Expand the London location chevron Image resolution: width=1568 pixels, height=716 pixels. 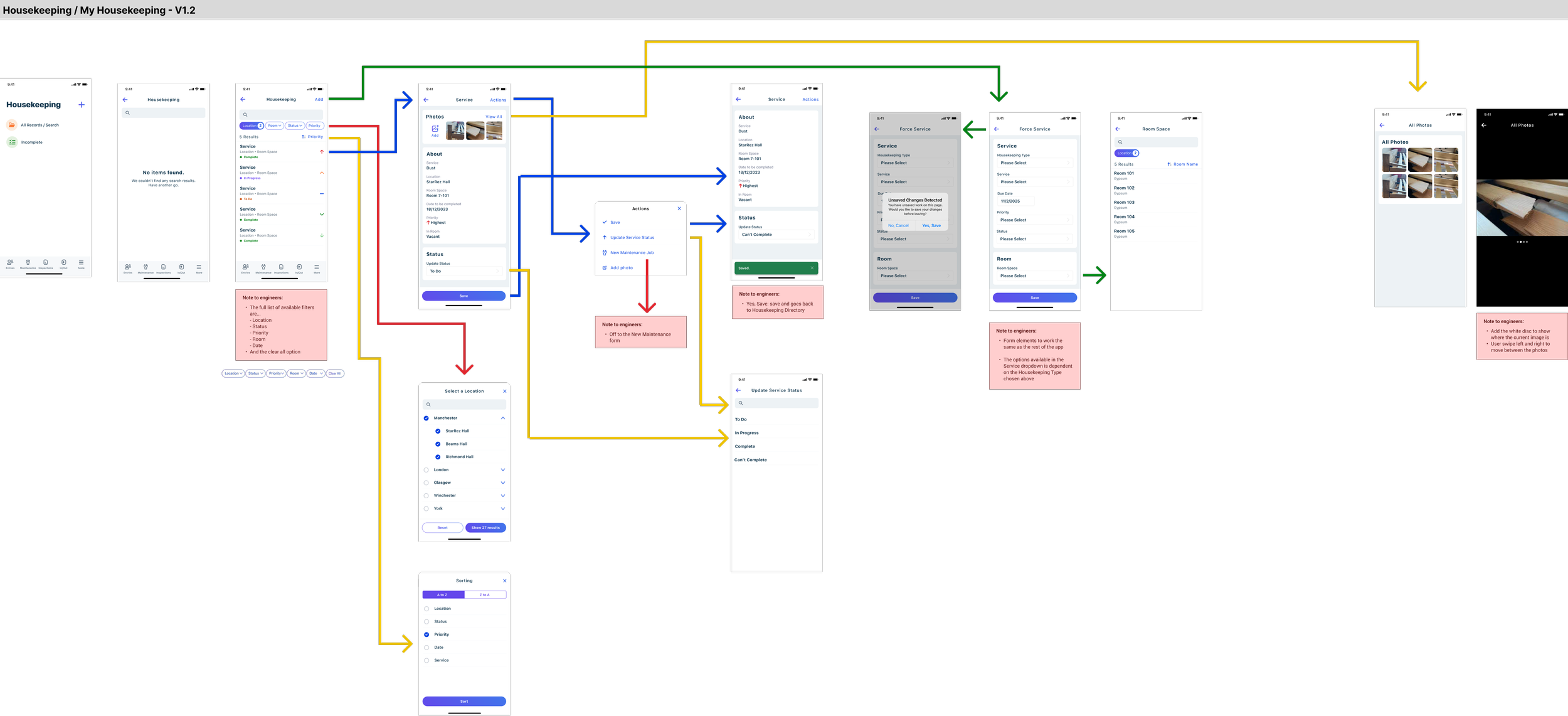click(502, 469)
